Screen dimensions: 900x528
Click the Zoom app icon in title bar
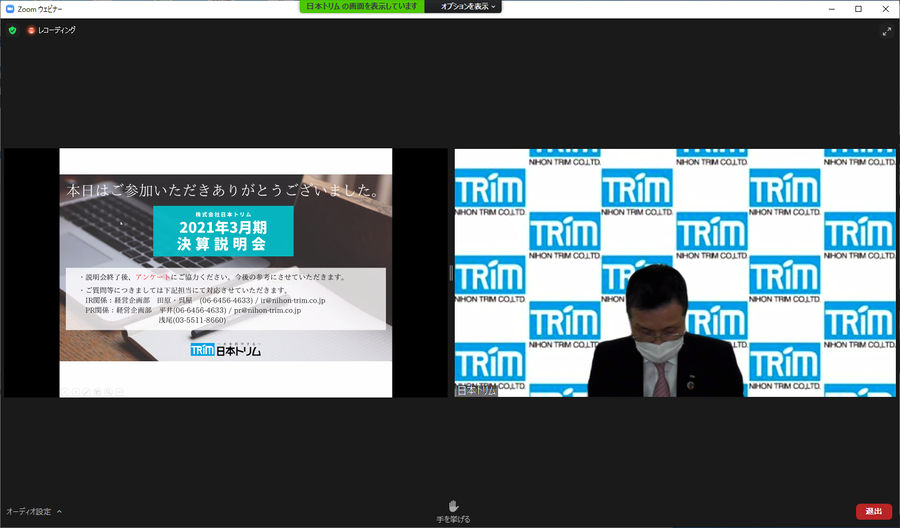pyautogui.click(x=10, y=9)
